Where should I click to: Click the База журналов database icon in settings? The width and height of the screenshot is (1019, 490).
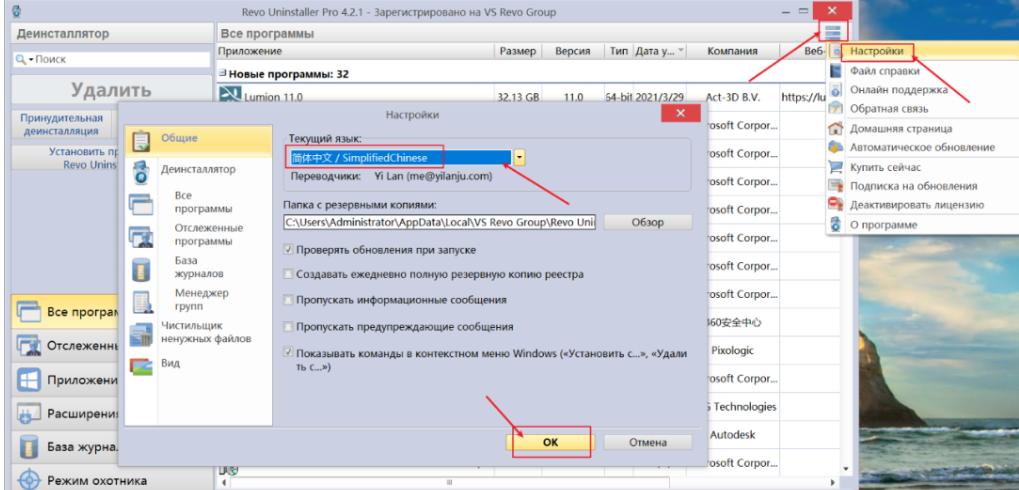click(141, 269)
